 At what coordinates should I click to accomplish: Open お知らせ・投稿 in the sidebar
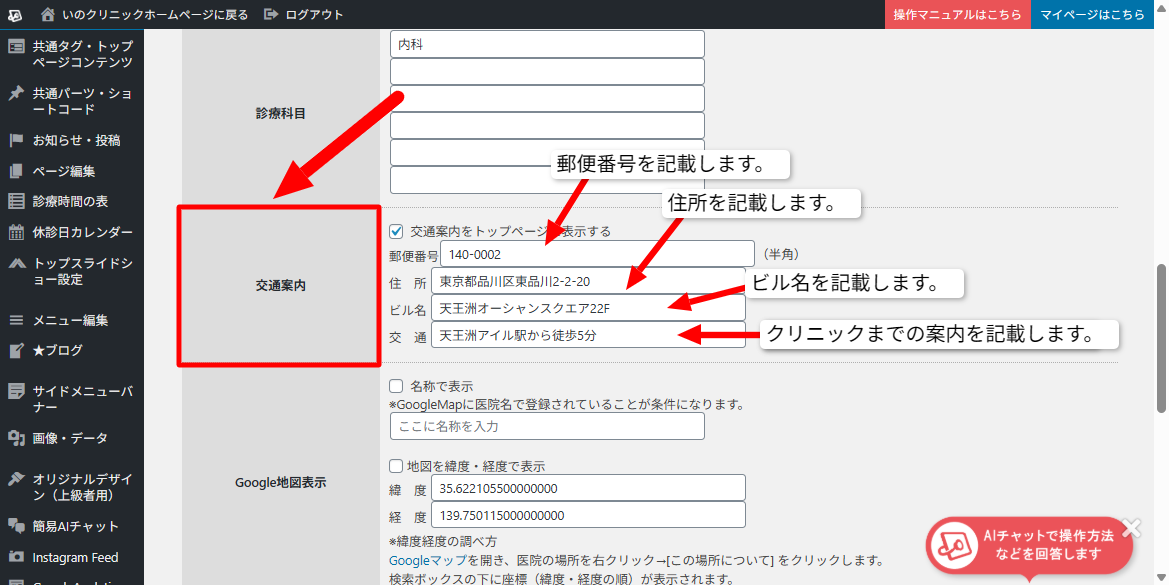click(76, 140)
